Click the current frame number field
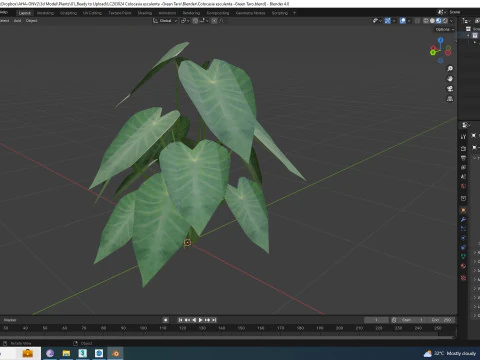 376,320
